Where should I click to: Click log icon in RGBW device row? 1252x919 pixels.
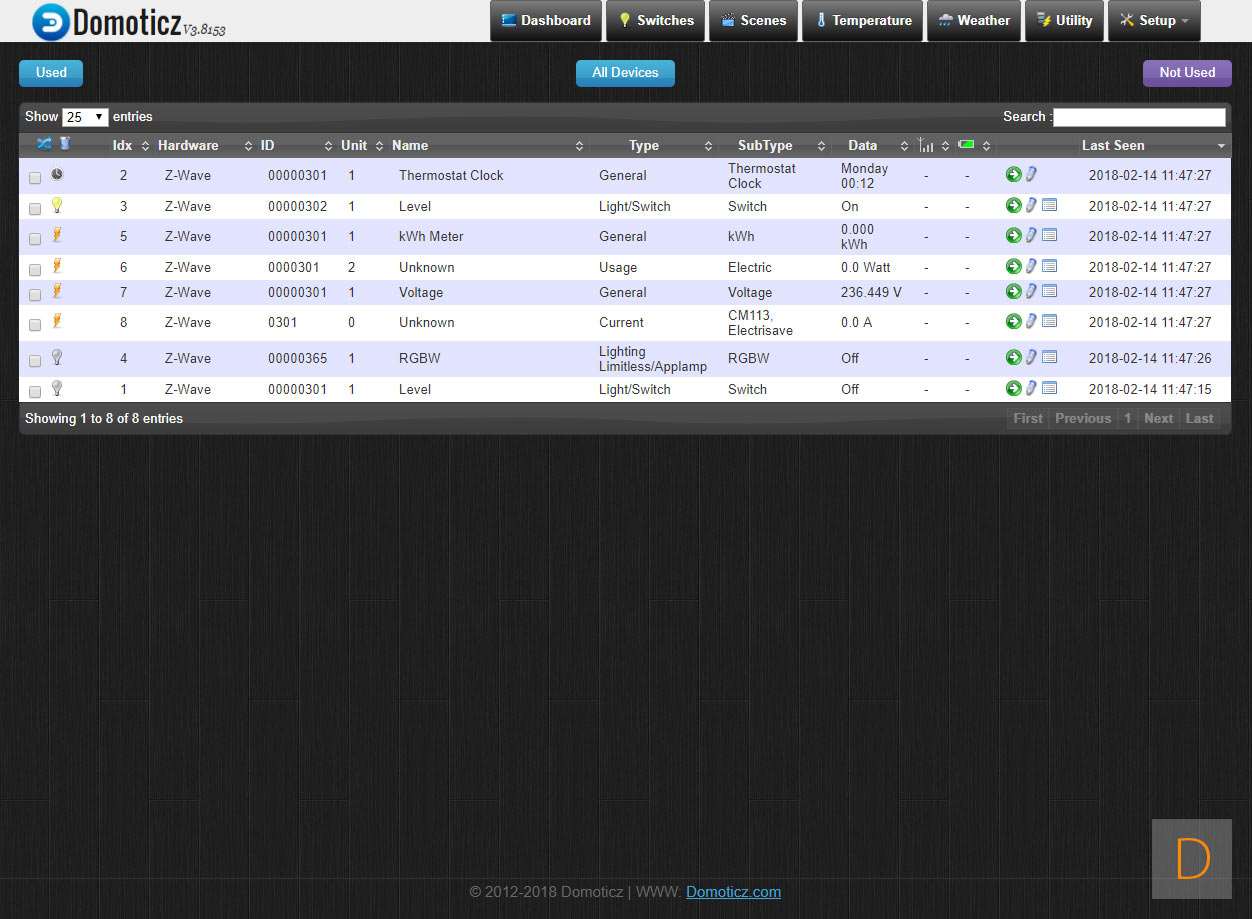click(1049, 358)
